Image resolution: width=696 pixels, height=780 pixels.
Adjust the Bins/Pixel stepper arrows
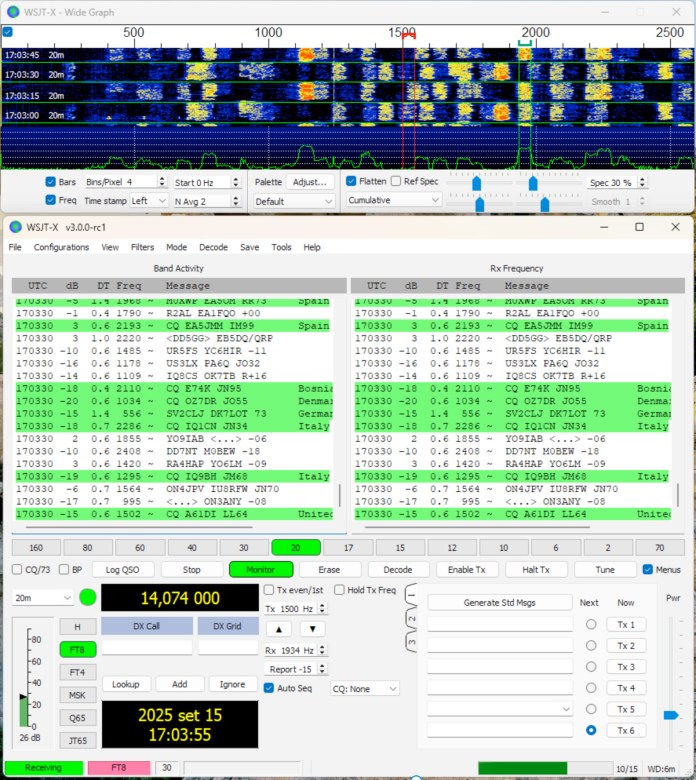tap(162, 182)
